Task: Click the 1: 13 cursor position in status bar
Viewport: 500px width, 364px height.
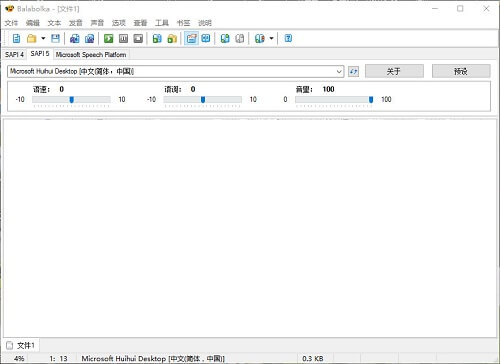Action: 58,359
